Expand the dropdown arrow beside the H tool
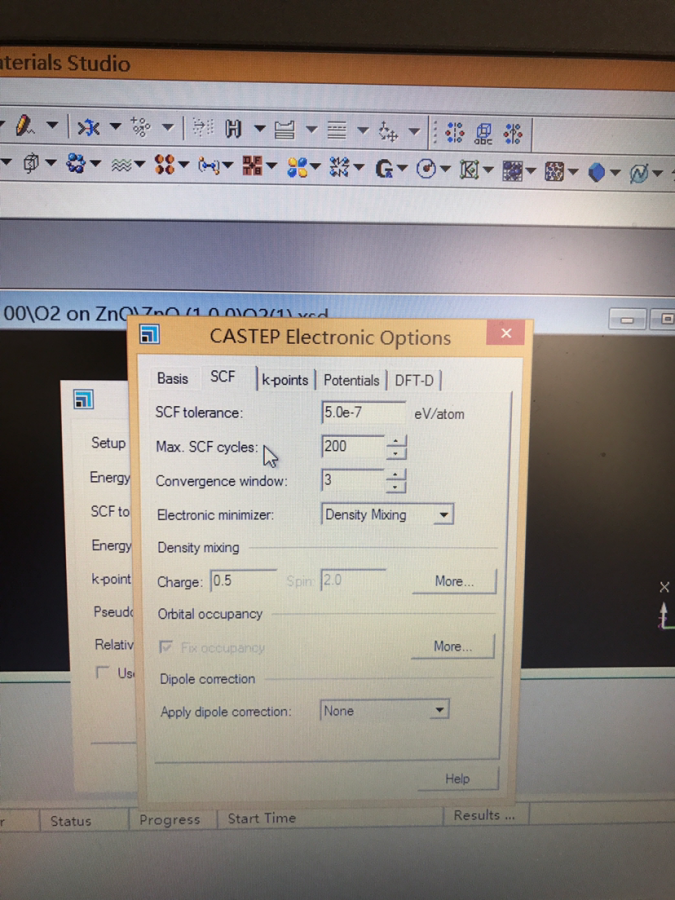The width and height of the screenshot is (675, 900). coord(260,129)
